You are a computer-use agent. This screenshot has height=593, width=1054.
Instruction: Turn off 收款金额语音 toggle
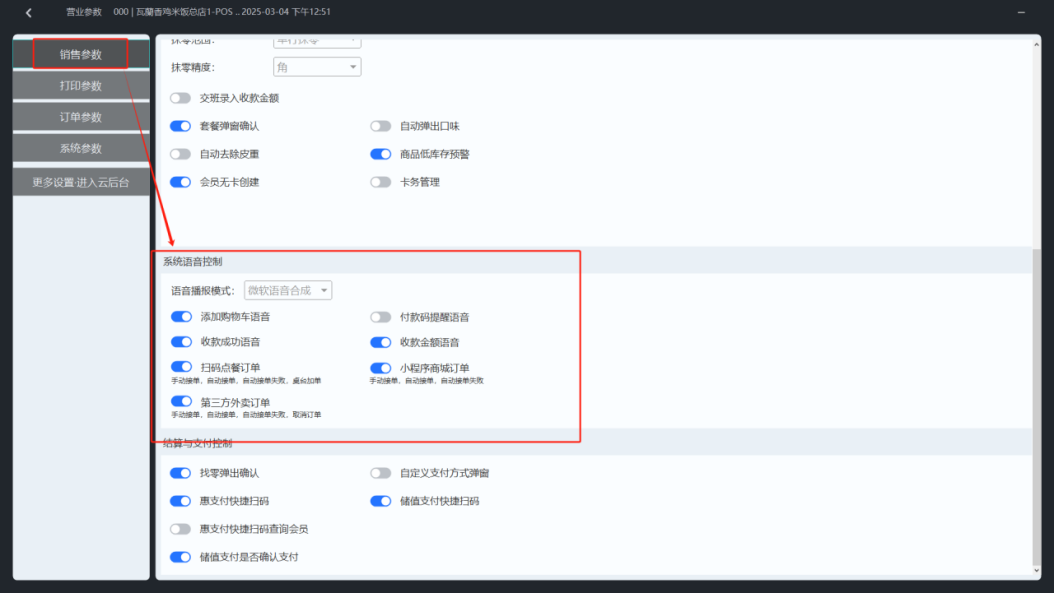pos(380,342)
